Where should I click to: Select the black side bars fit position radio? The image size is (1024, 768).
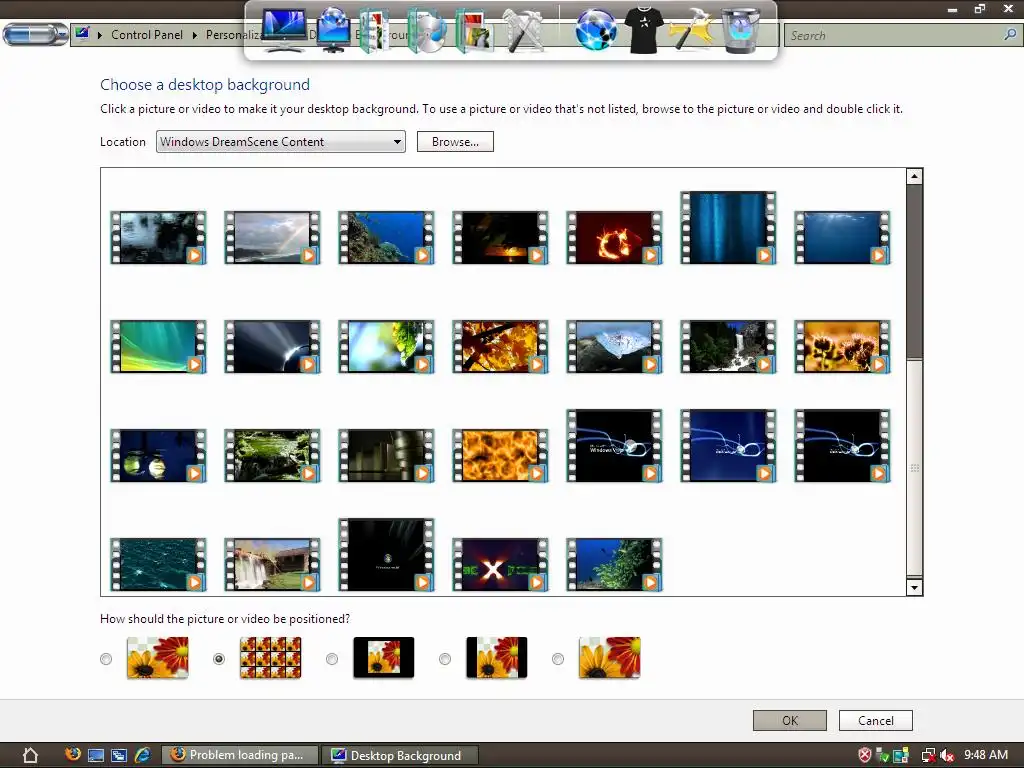click(445, 659)
